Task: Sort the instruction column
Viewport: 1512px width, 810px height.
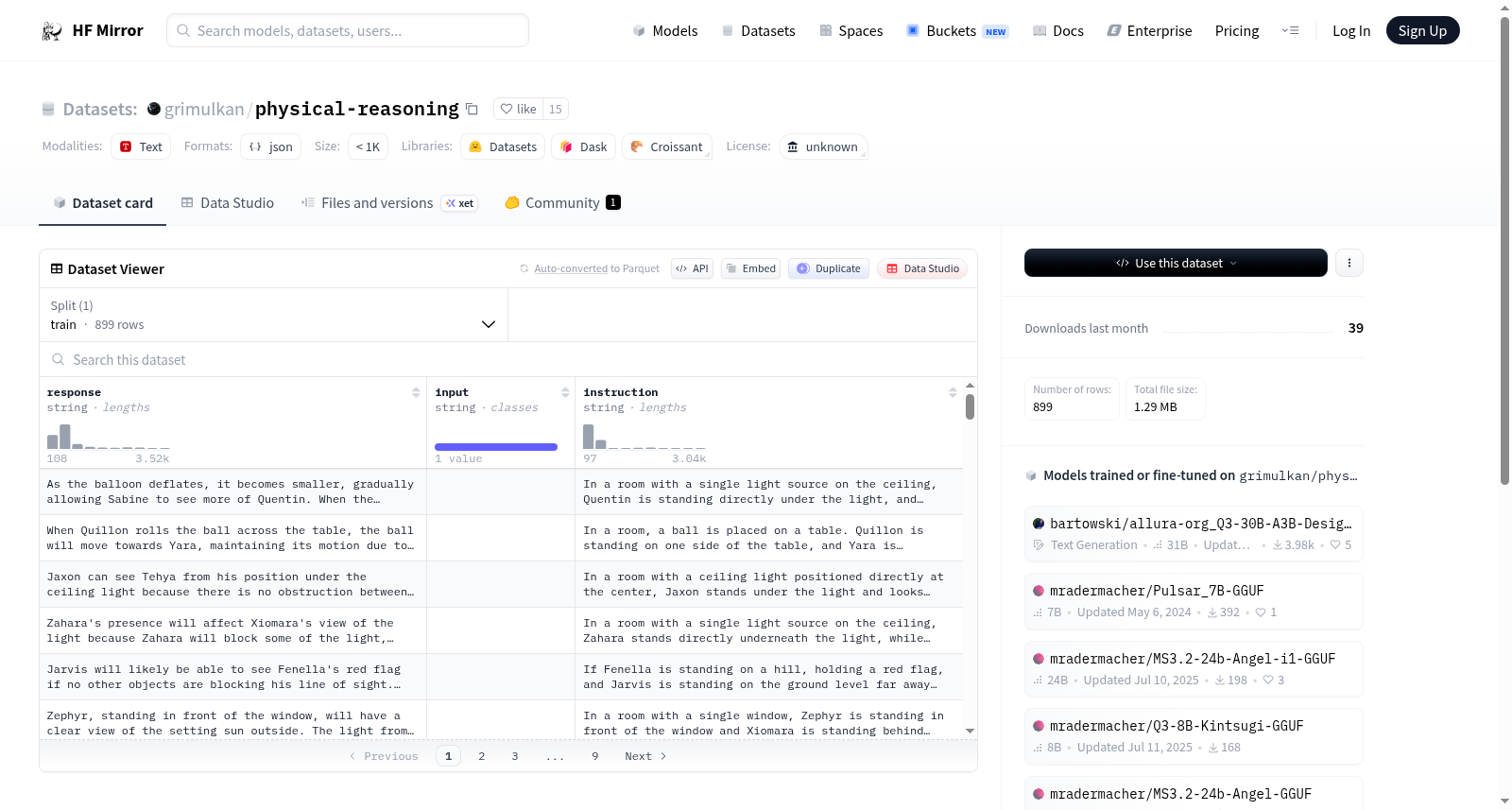Action: click(953, 392)
